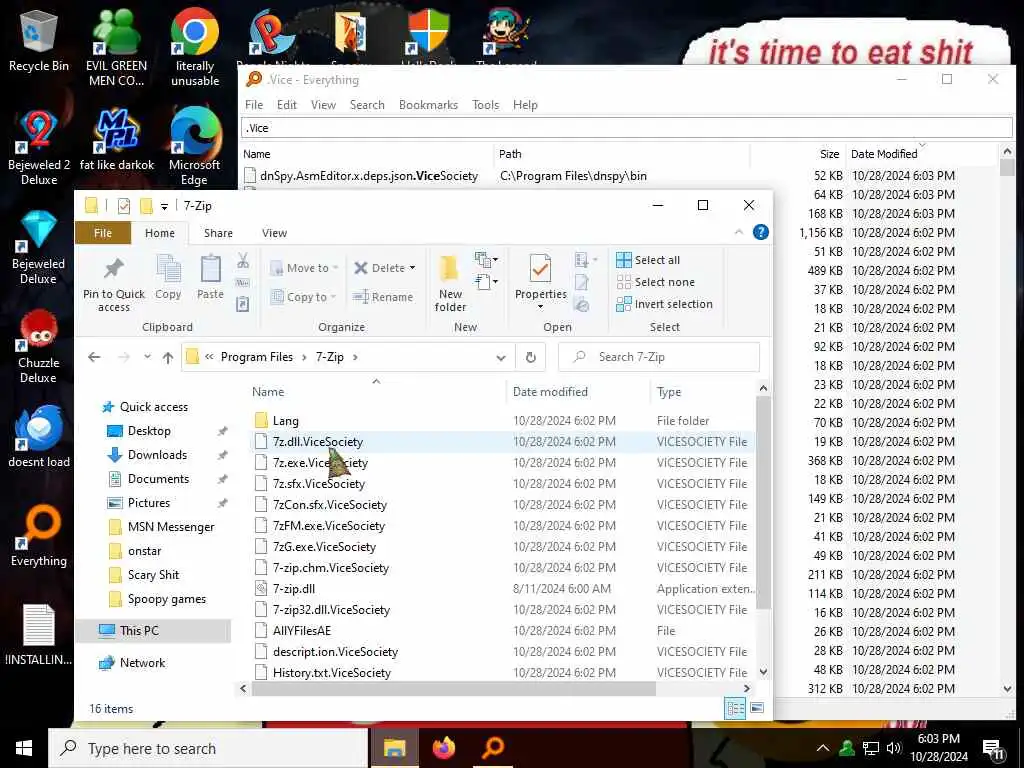Click the horizontal scrollbar in file list

453,688
